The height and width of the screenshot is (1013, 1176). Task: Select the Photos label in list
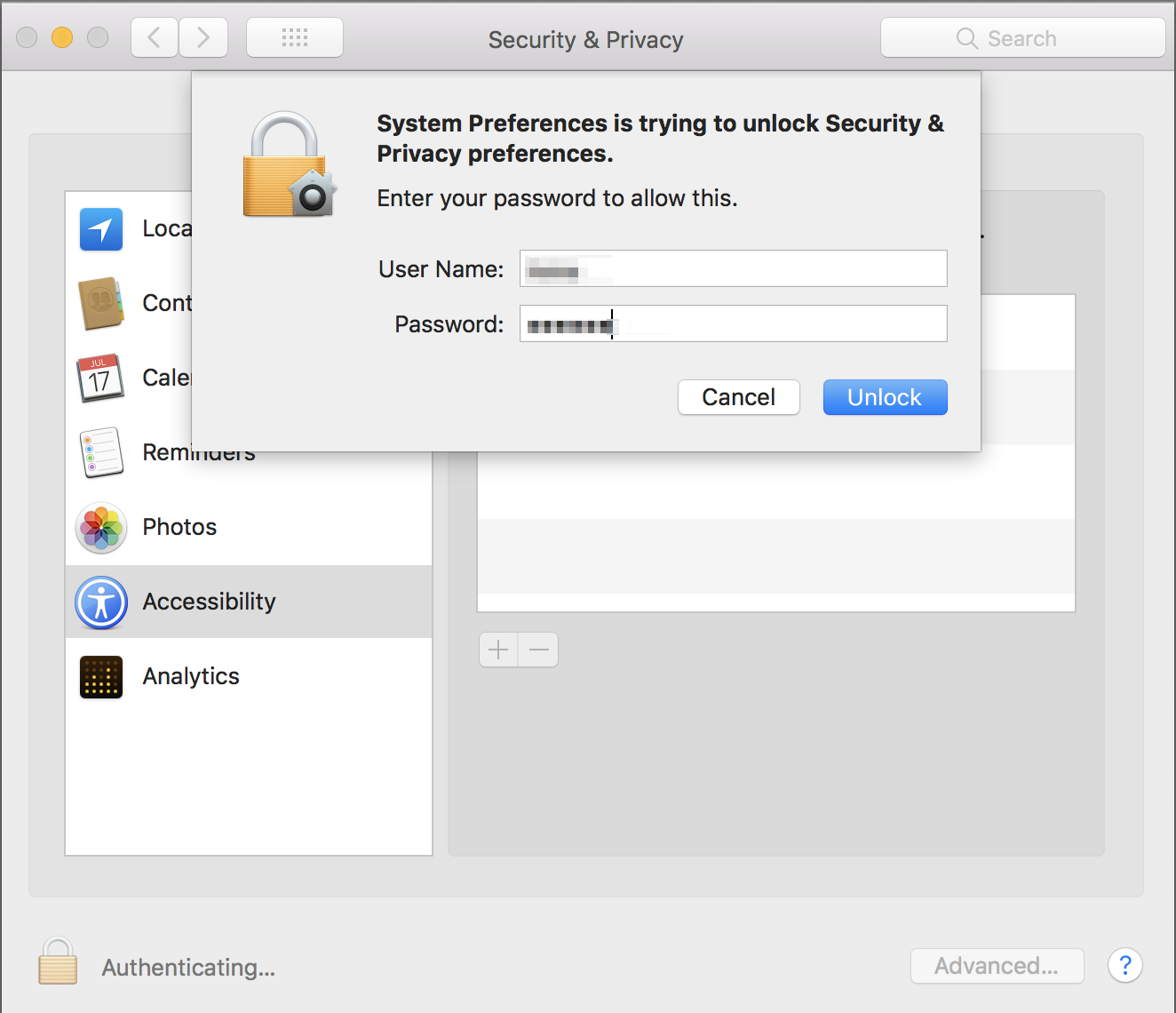click(x=179, y=527)
